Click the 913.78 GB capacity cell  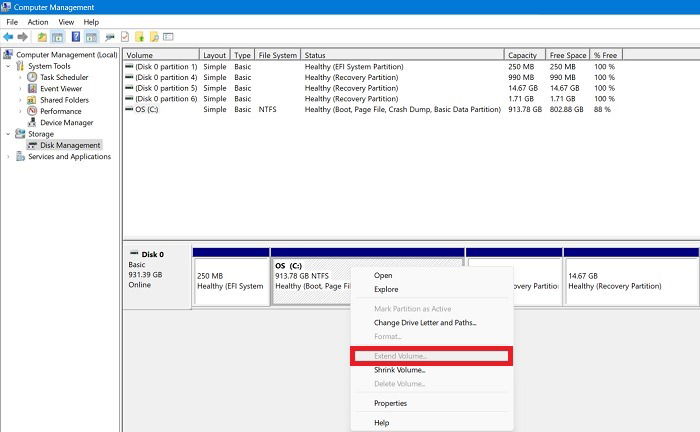525,109
